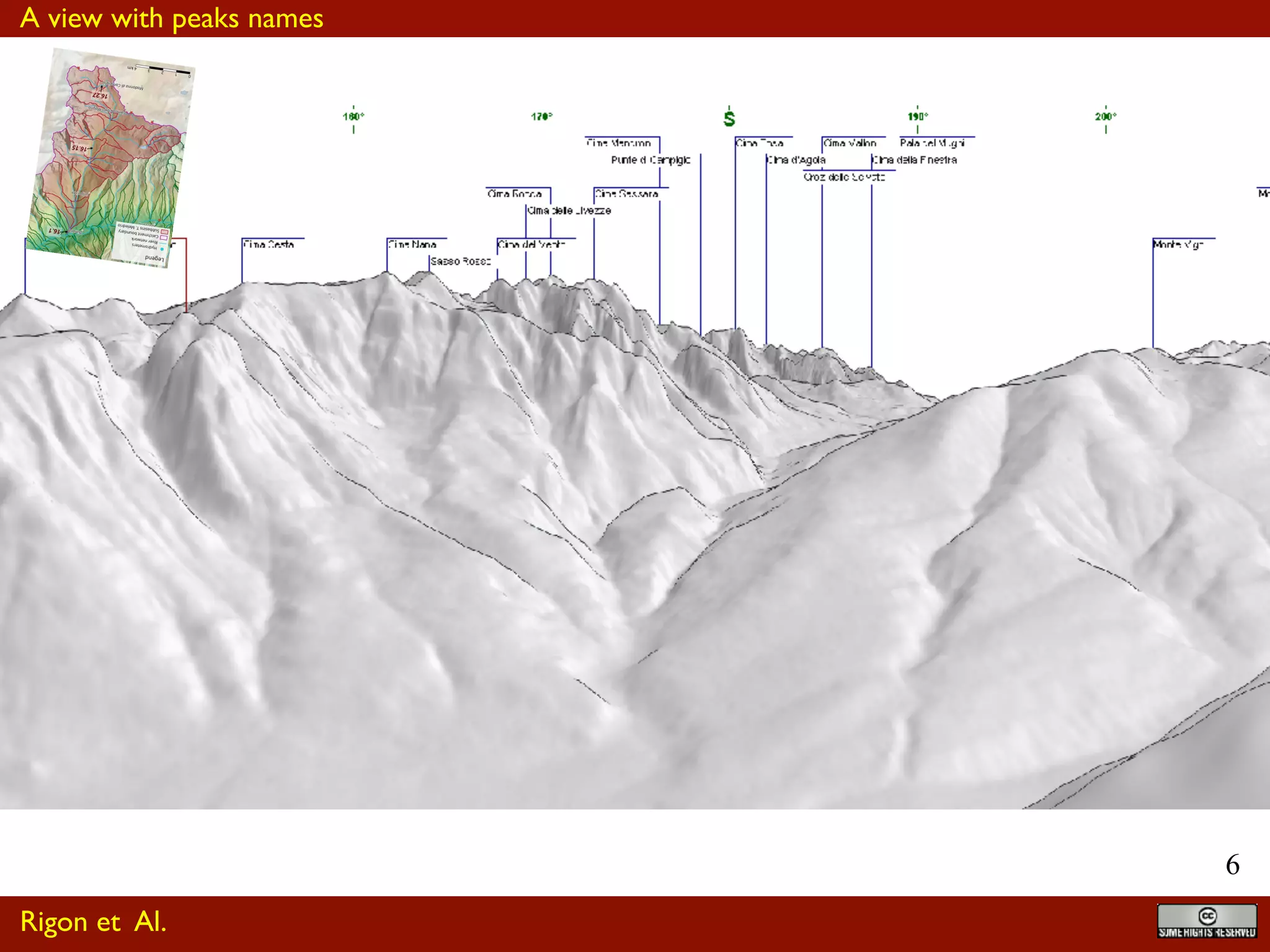Screen dimensions: 1270x952
Task: Select the 'Cima Sassara' peak label
Action: point(626,194)
